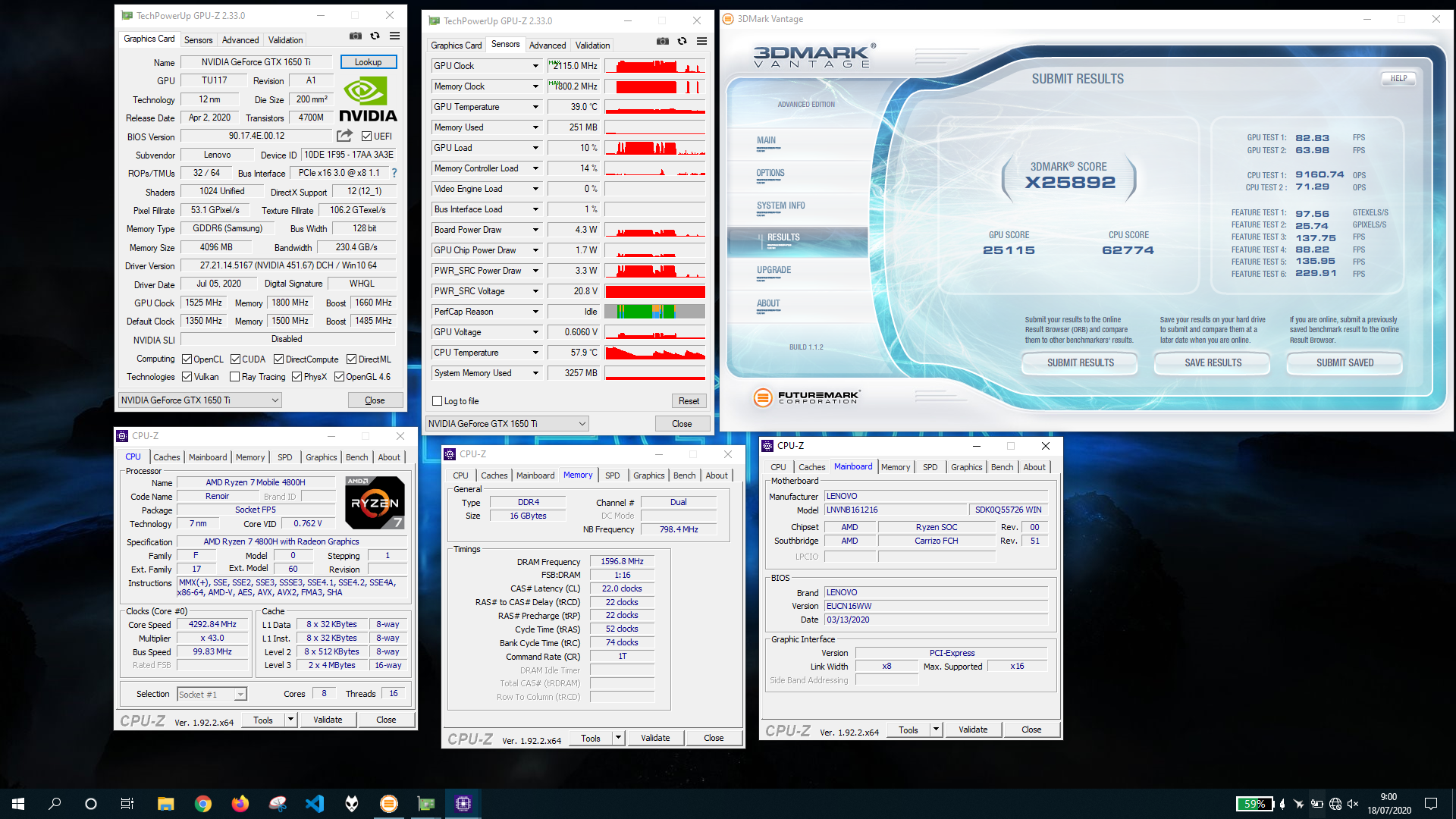Click refresh icon in GPU-Z Sensors window
Image resolution: width=1456 pixels, height=819 pixels.
[682, 41]
